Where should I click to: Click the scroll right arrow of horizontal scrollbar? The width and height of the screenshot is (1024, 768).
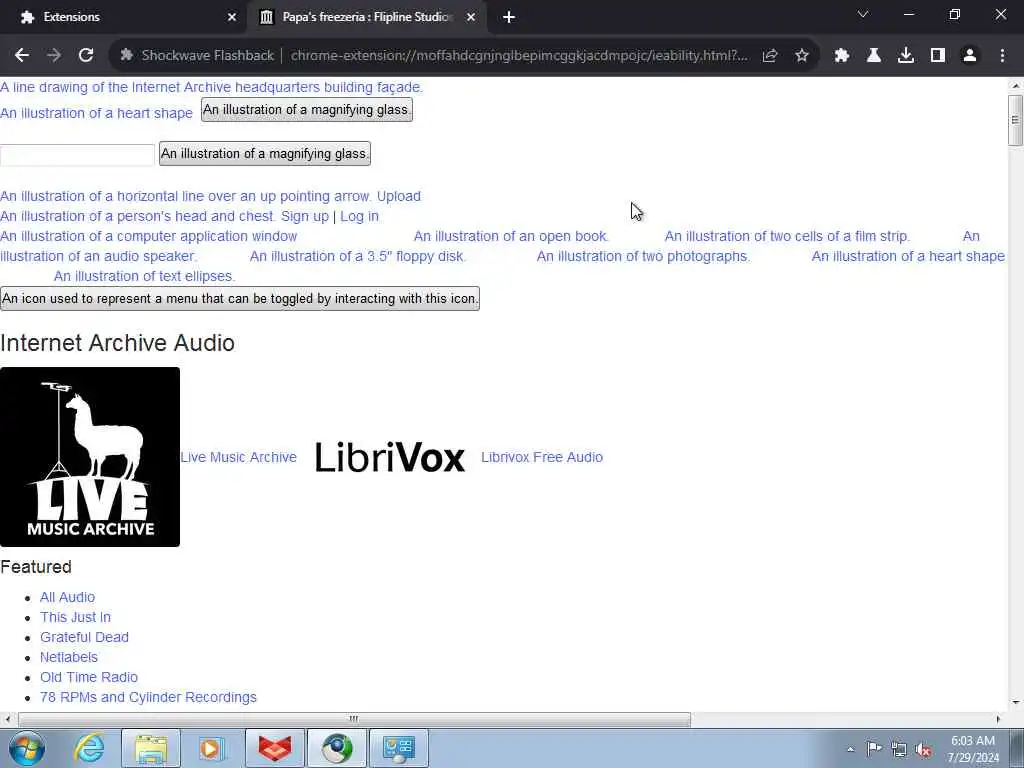tap(998, 719)
